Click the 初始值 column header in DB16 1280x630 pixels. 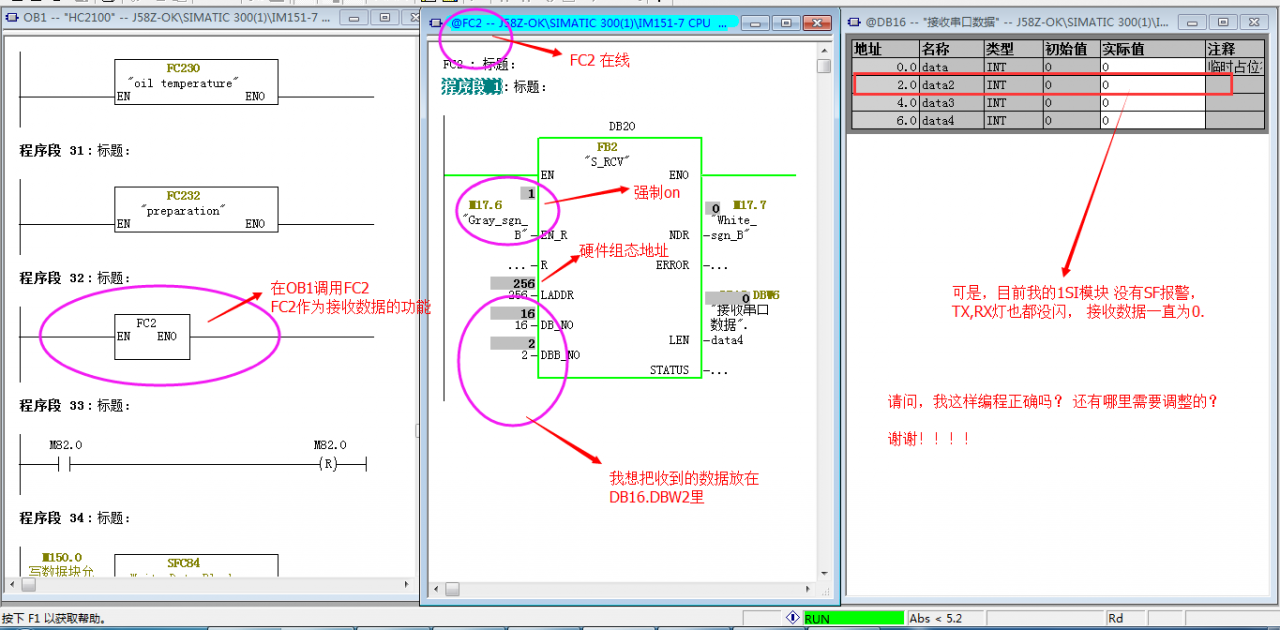pyautogui.click(x=1071, y=49)
